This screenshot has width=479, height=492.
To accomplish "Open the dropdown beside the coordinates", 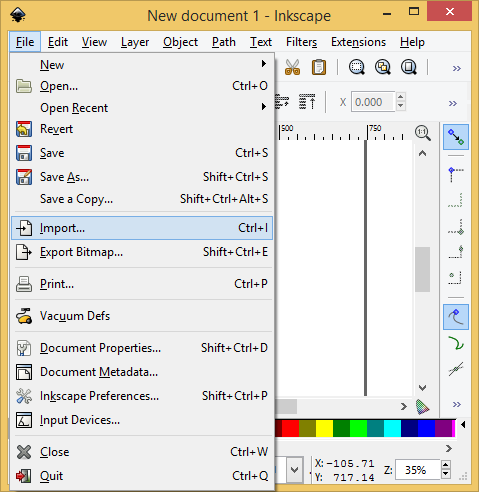I will click(x=294, y=470).
